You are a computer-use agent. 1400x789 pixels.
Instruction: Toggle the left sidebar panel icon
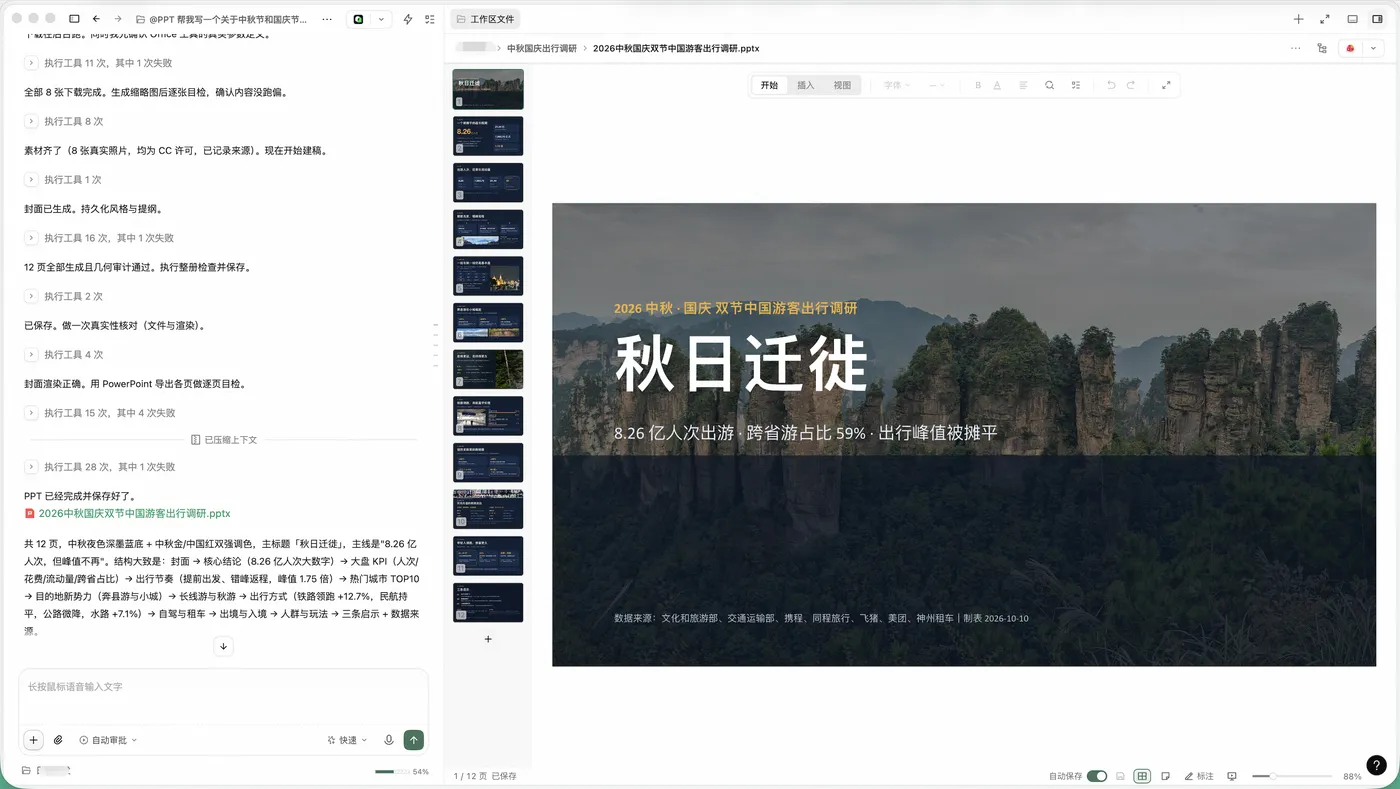point(74,19)
